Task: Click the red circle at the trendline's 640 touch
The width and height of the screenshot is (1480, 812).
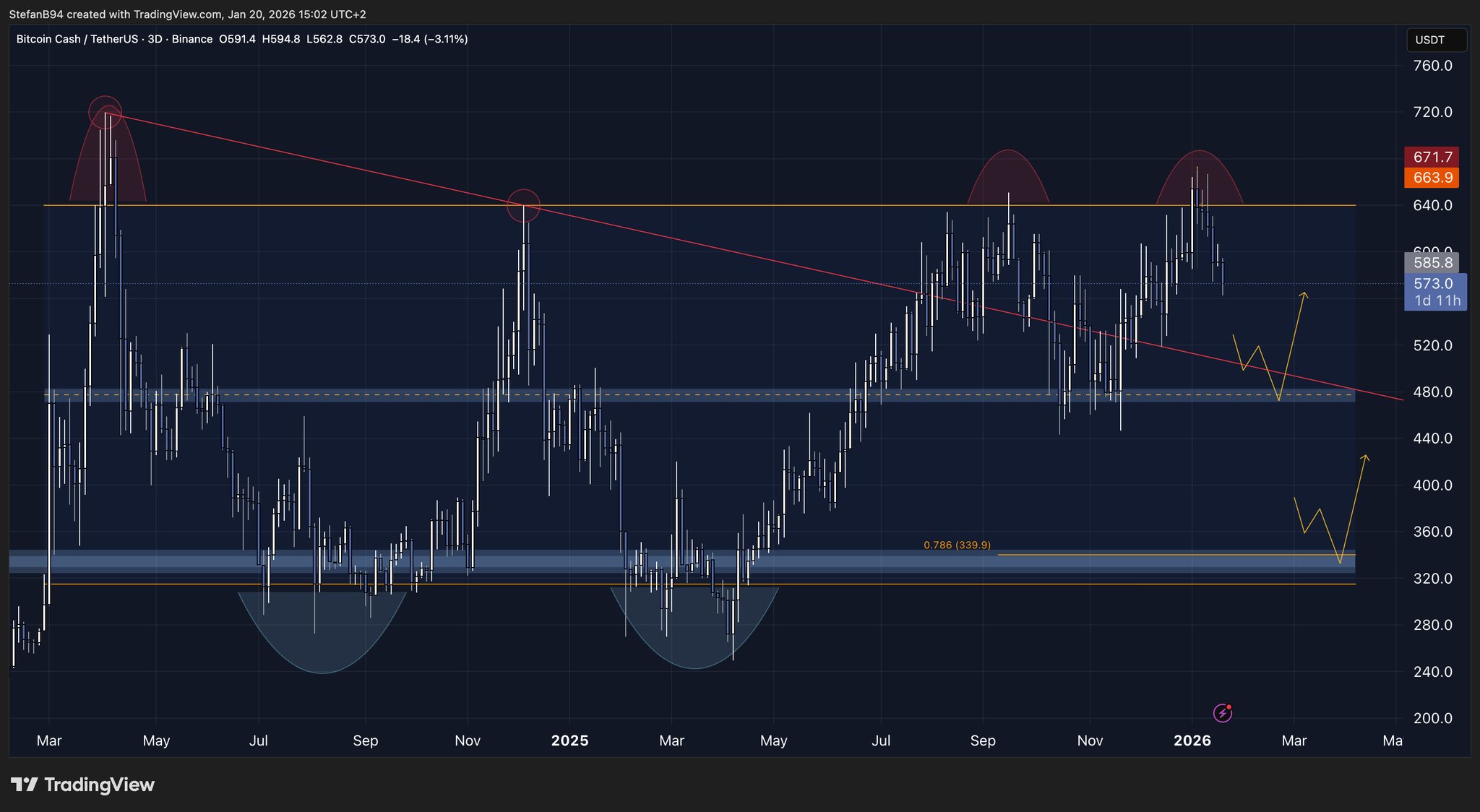Action: coord(524,205)
